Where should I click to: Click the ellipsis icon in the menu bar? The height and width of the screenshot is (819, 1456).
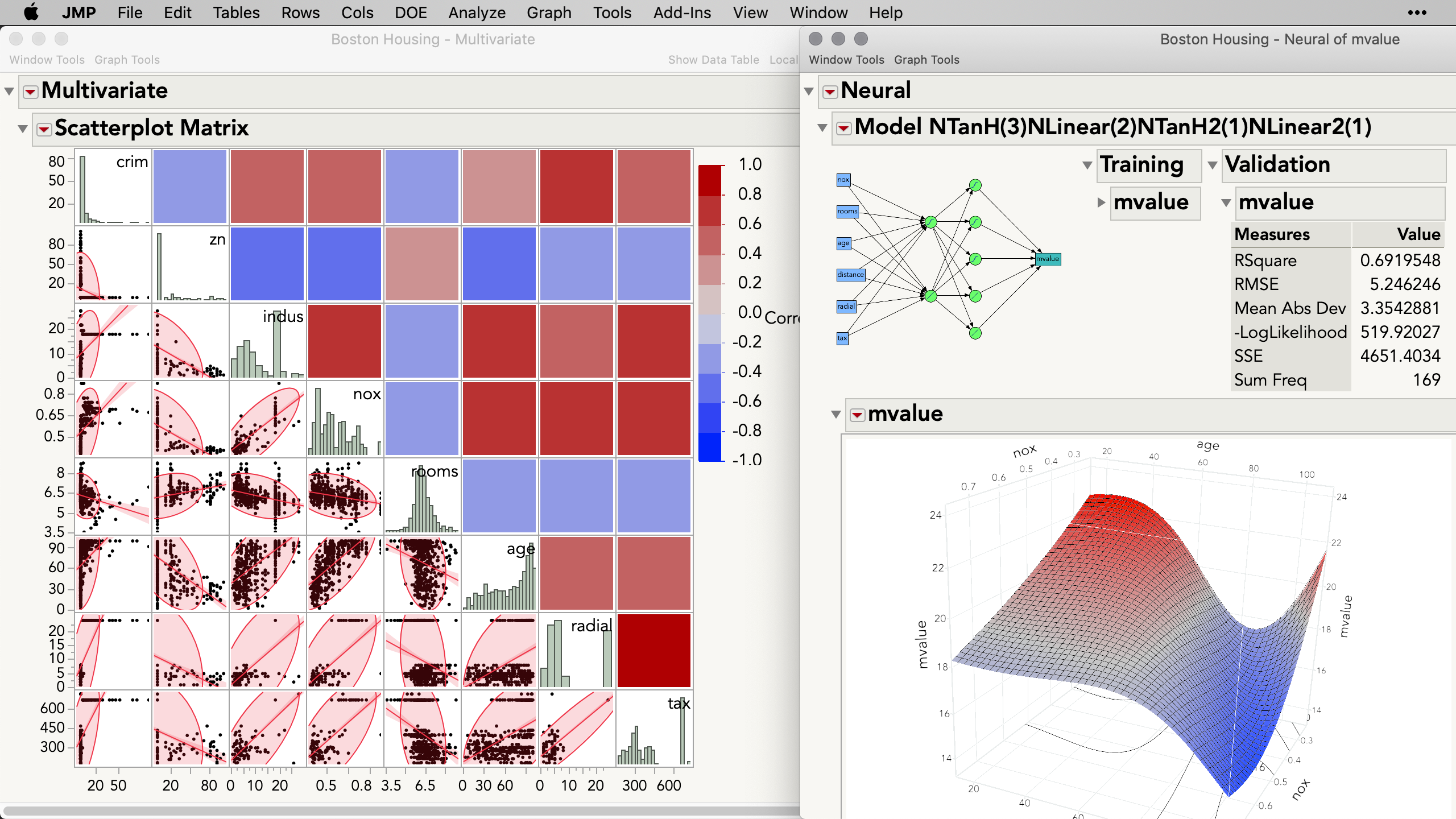(x=1417, y=12)
